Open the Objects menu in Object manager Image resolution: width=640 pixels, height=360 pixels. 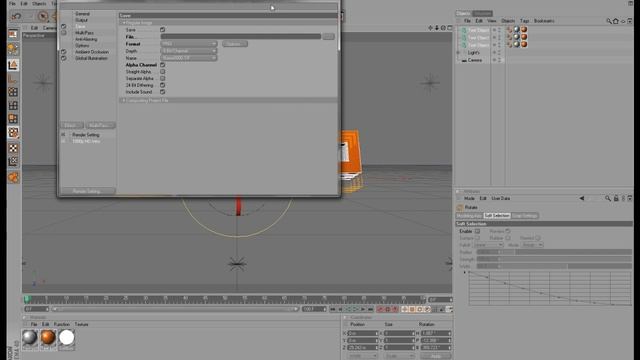click(508, 21)
